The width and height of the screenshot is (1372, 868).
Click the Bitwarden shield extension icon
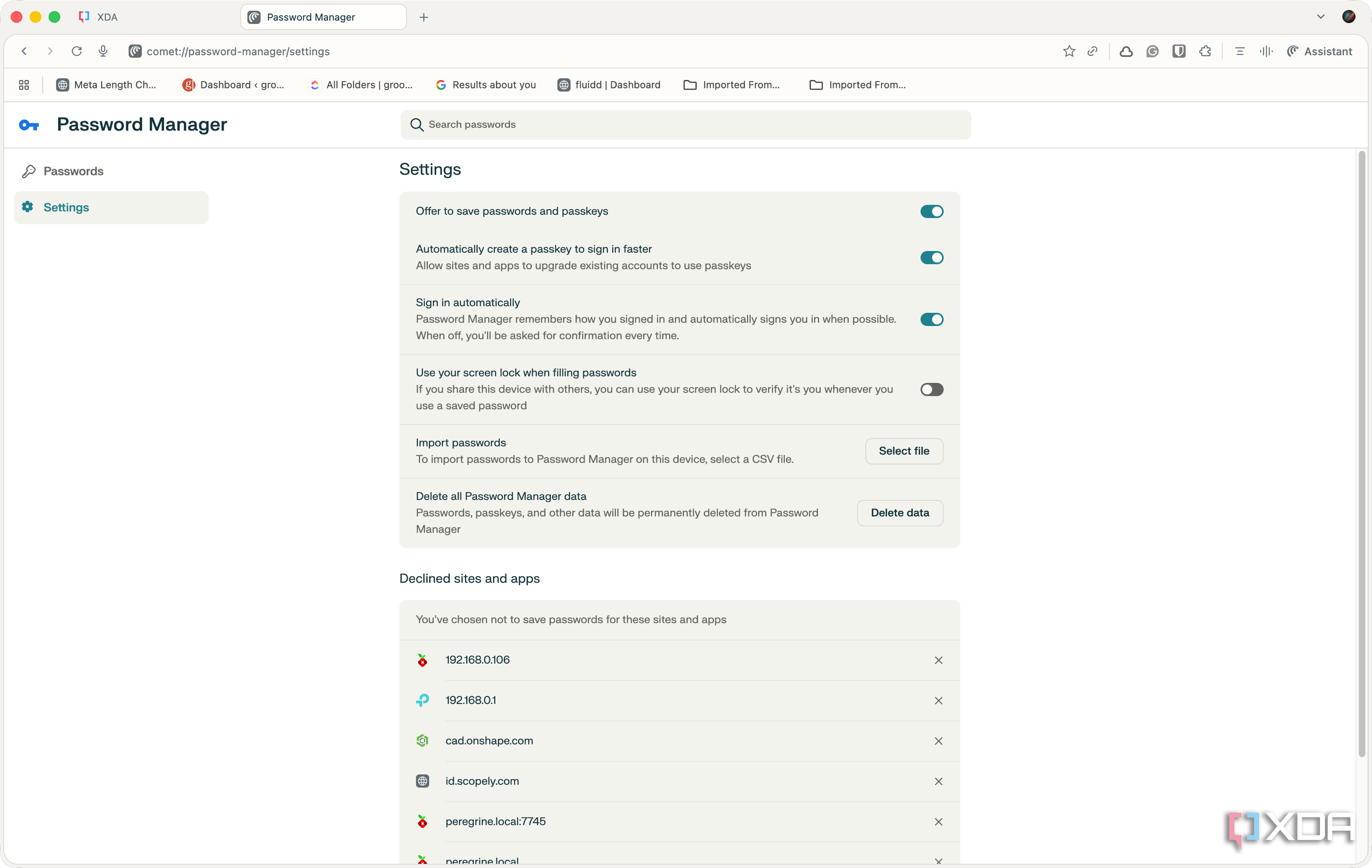click(x=1179, y=51)
